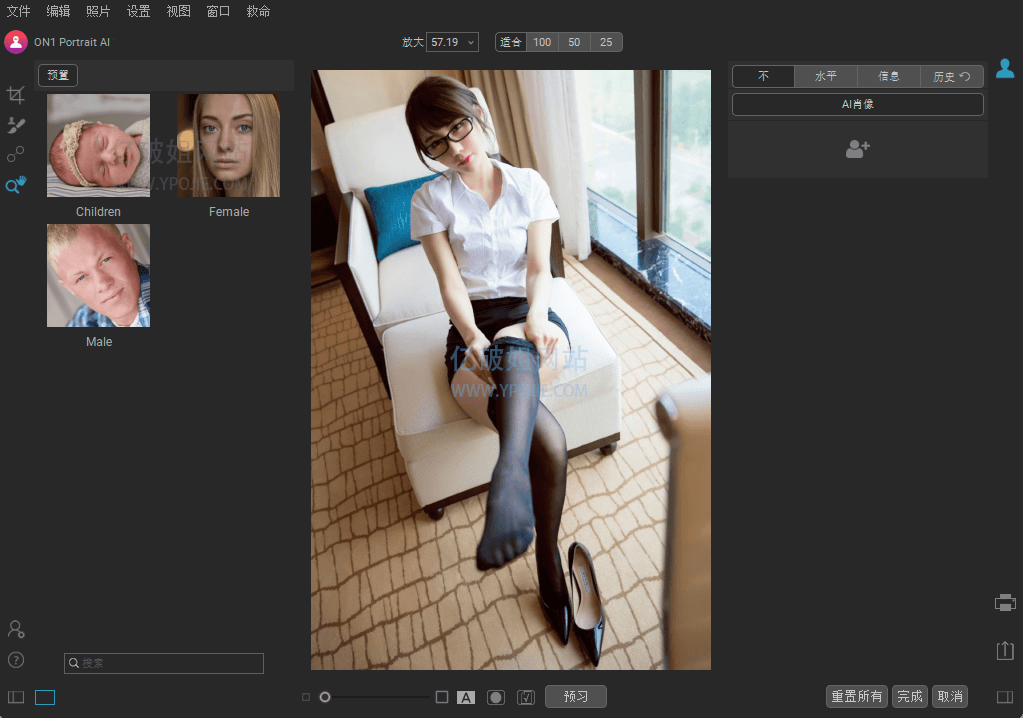
Task: Open the 文件 menu
Action: click(x=18, y=11)
